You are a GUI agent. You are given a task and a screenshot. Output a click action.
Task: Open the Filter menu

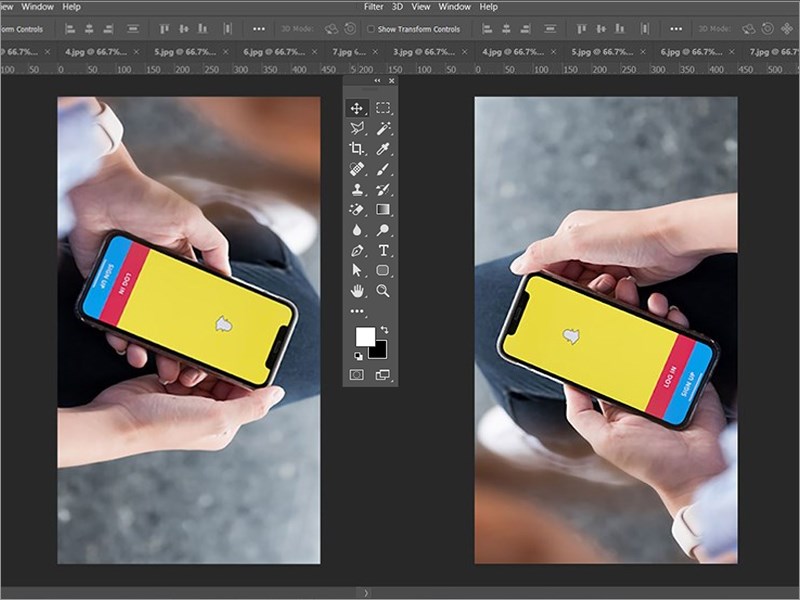tap(373, 7)
